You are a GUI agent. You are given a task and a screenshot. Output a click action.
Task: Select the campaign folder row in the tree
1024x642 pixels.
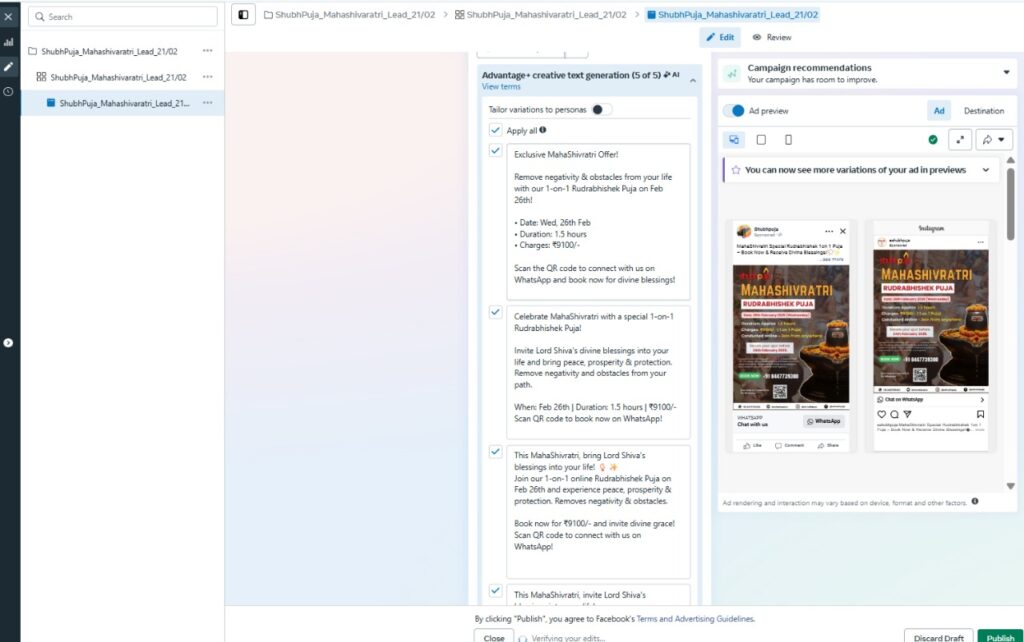[x=122, y=51]
